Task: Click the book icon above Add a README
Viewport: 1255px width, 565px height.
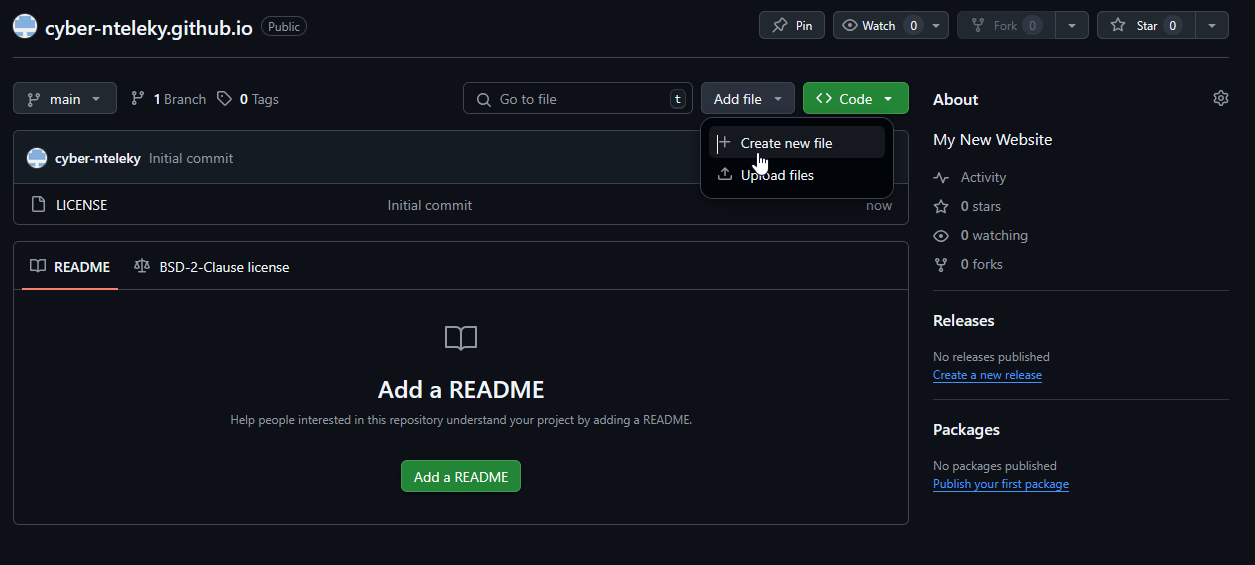Action: (461, 338)
